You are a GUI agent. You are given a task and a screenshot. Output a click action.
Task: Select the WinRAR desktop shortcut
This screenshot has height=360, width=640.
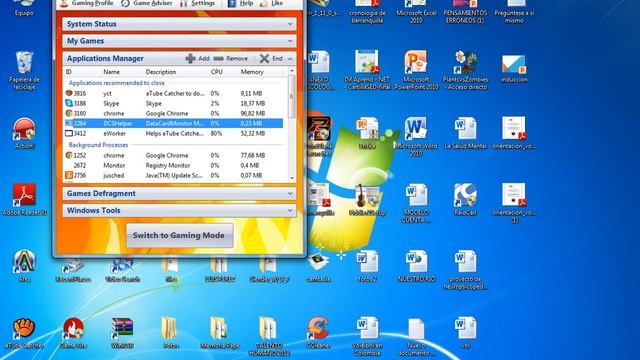click(122, 332)
